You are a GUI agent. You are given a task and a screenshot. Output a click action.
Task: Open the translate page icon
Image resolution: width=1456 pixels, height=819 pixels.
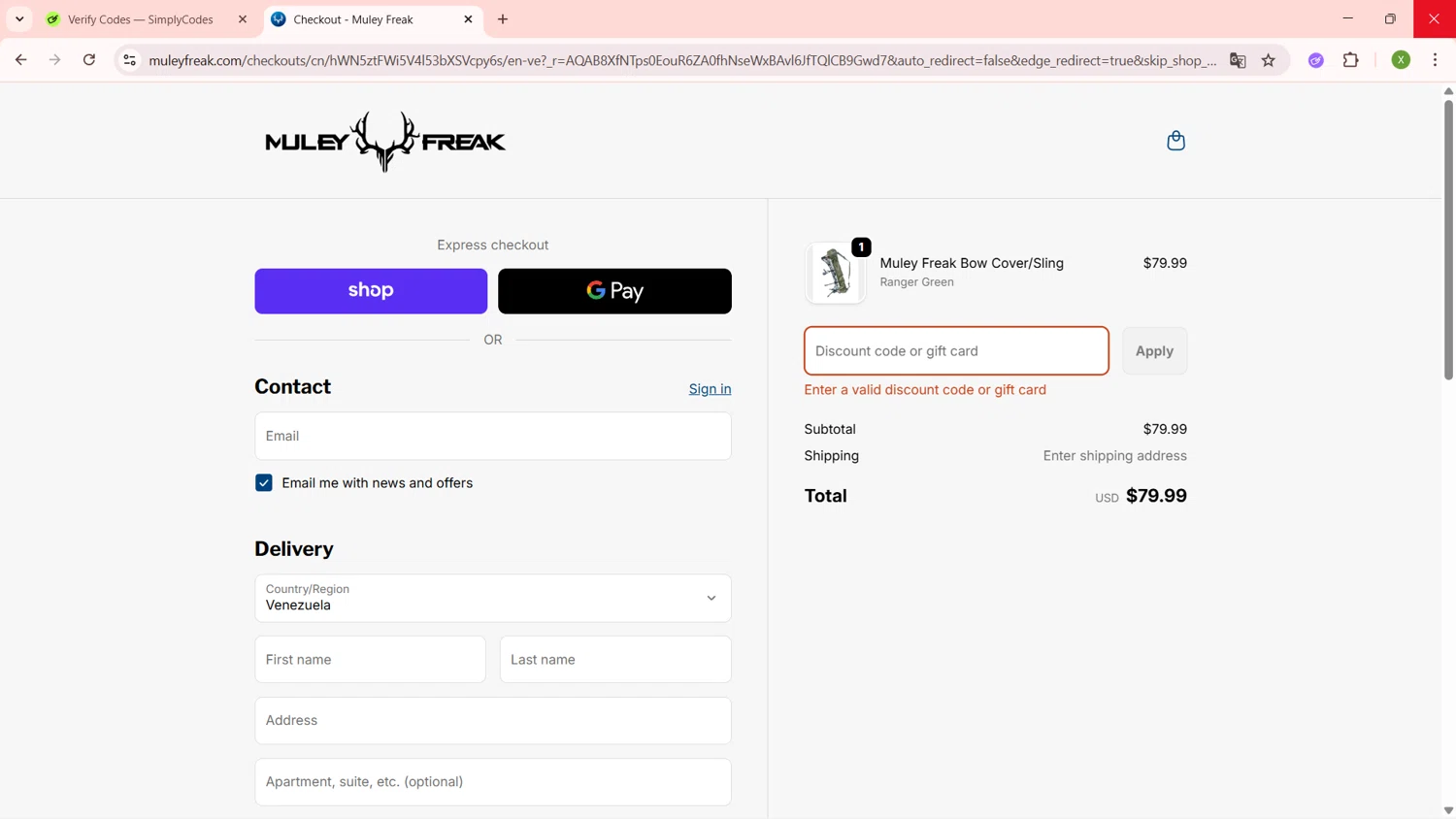coord(1238,60)
